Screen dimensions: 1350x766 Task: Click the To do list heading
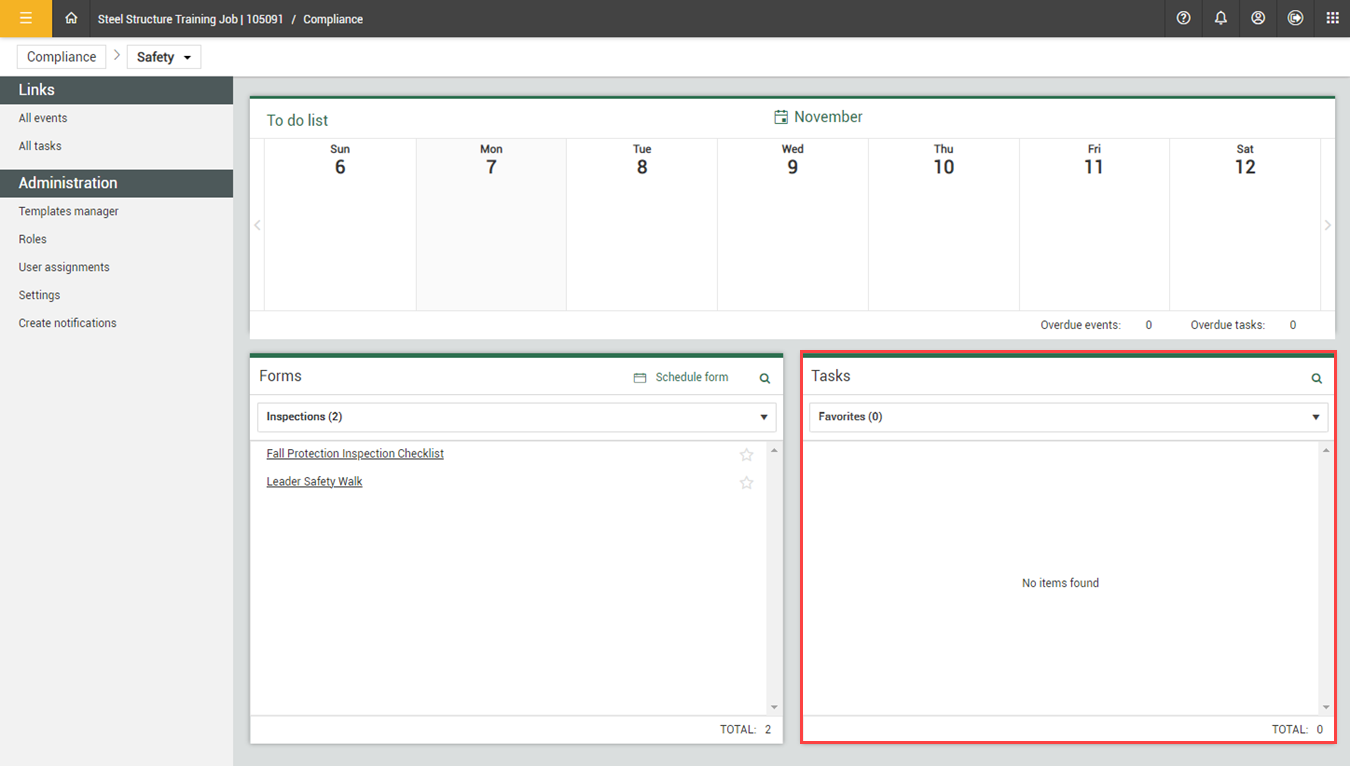297,120
